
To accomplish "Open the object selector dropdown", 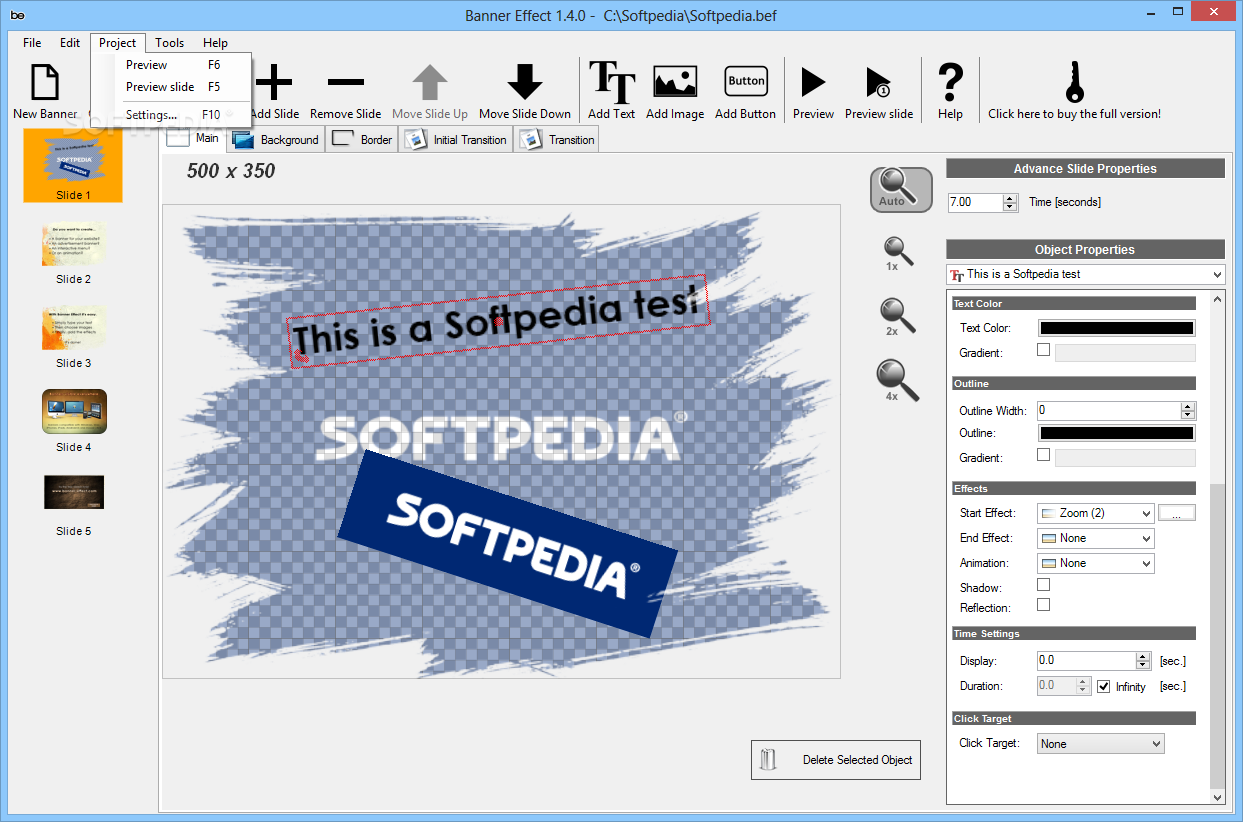I will [1085, 274].
